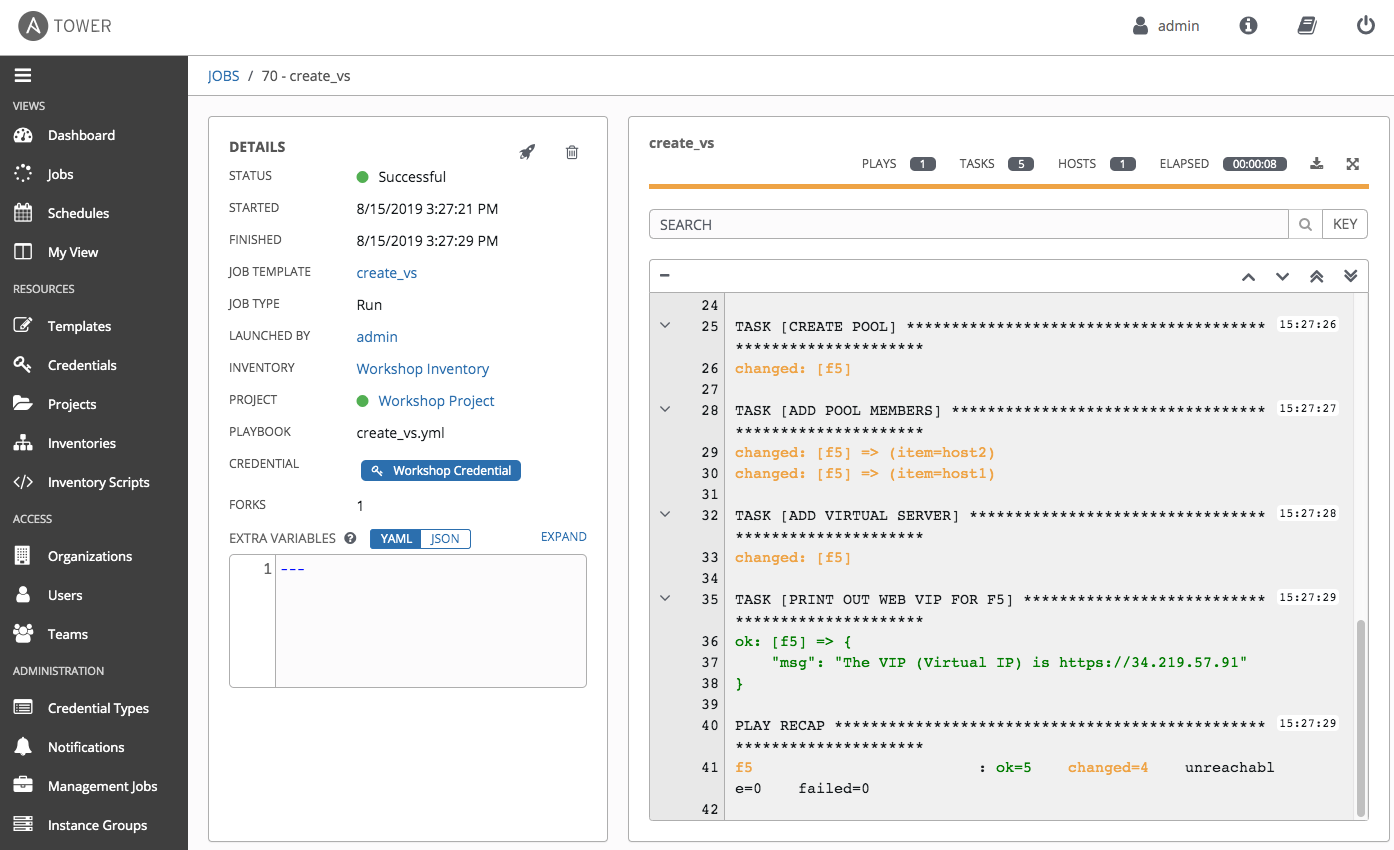Click the Organizations building icon
The height and width of the screenshot is (850, 1394).
[23, 556]
